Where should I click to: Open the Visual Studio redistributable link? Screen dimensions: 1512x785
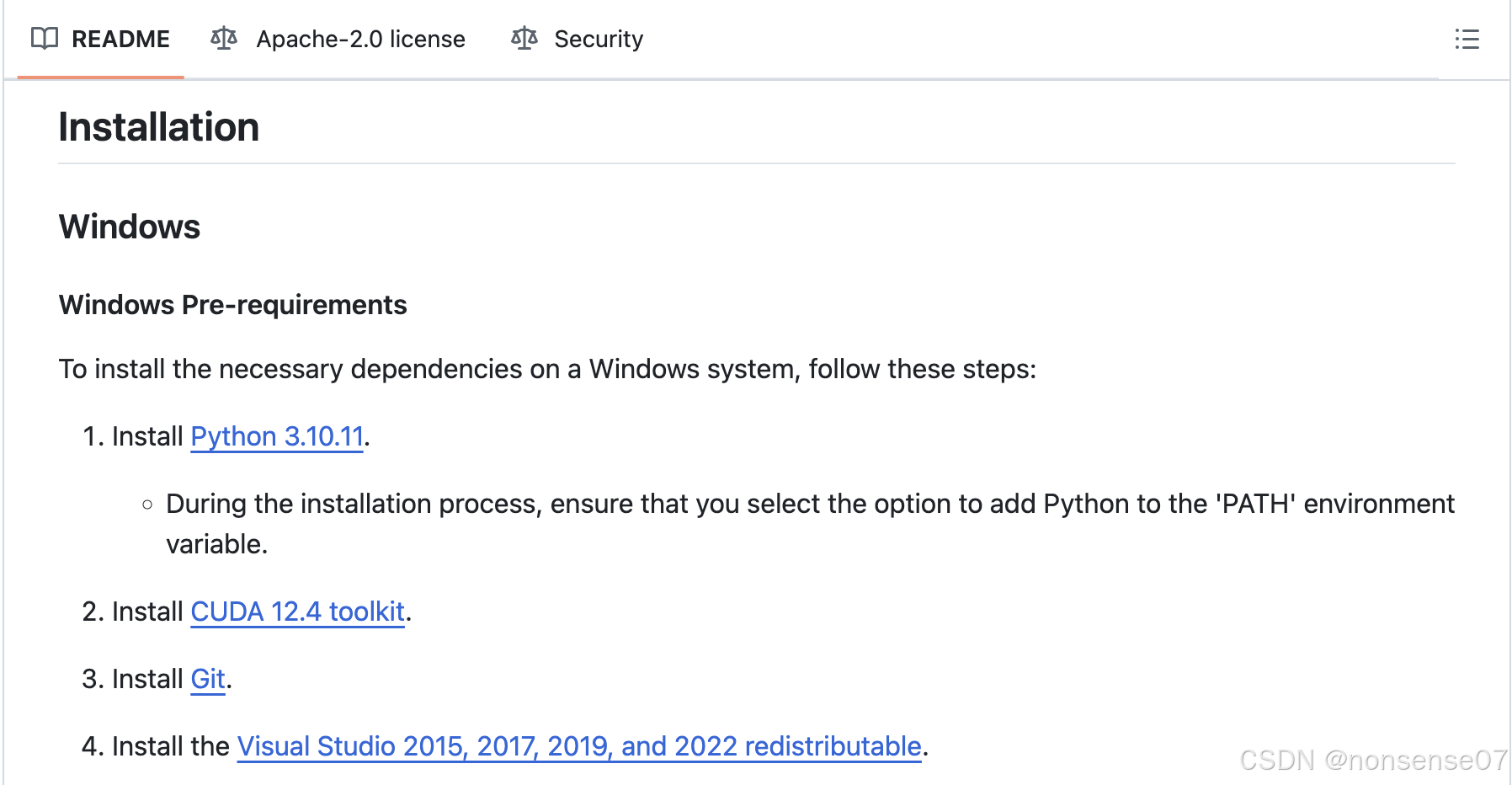point(579,746)
